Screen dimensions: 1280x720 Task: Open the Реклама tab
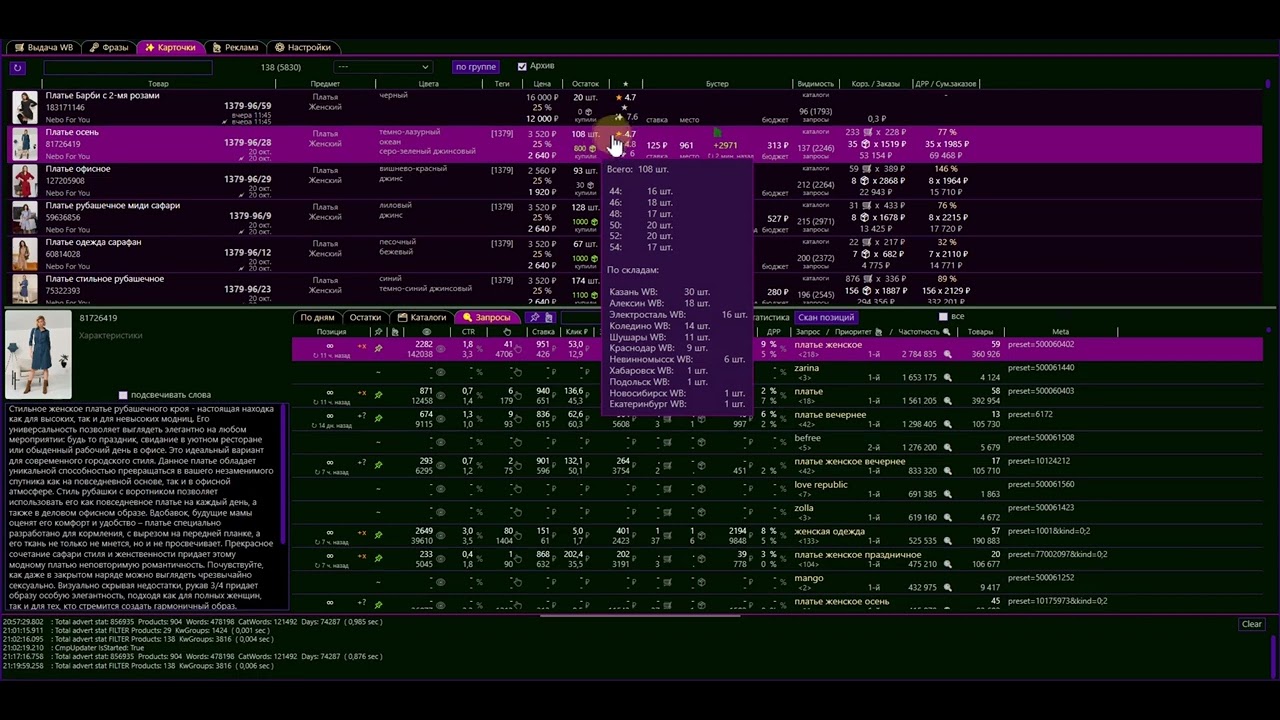tap(235, 47)
